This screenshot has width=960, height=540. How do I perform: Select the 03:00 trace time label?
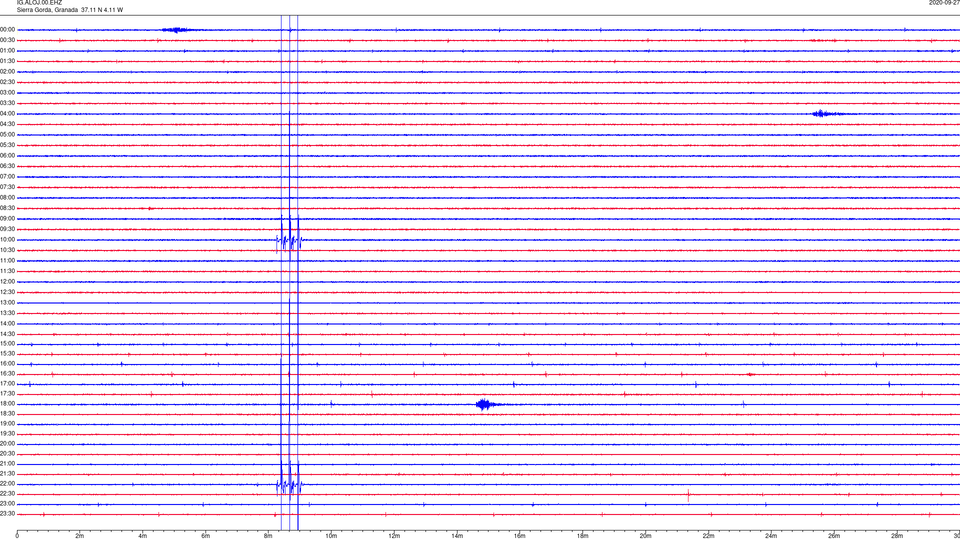pyautogui.click(x=8, y=92)
